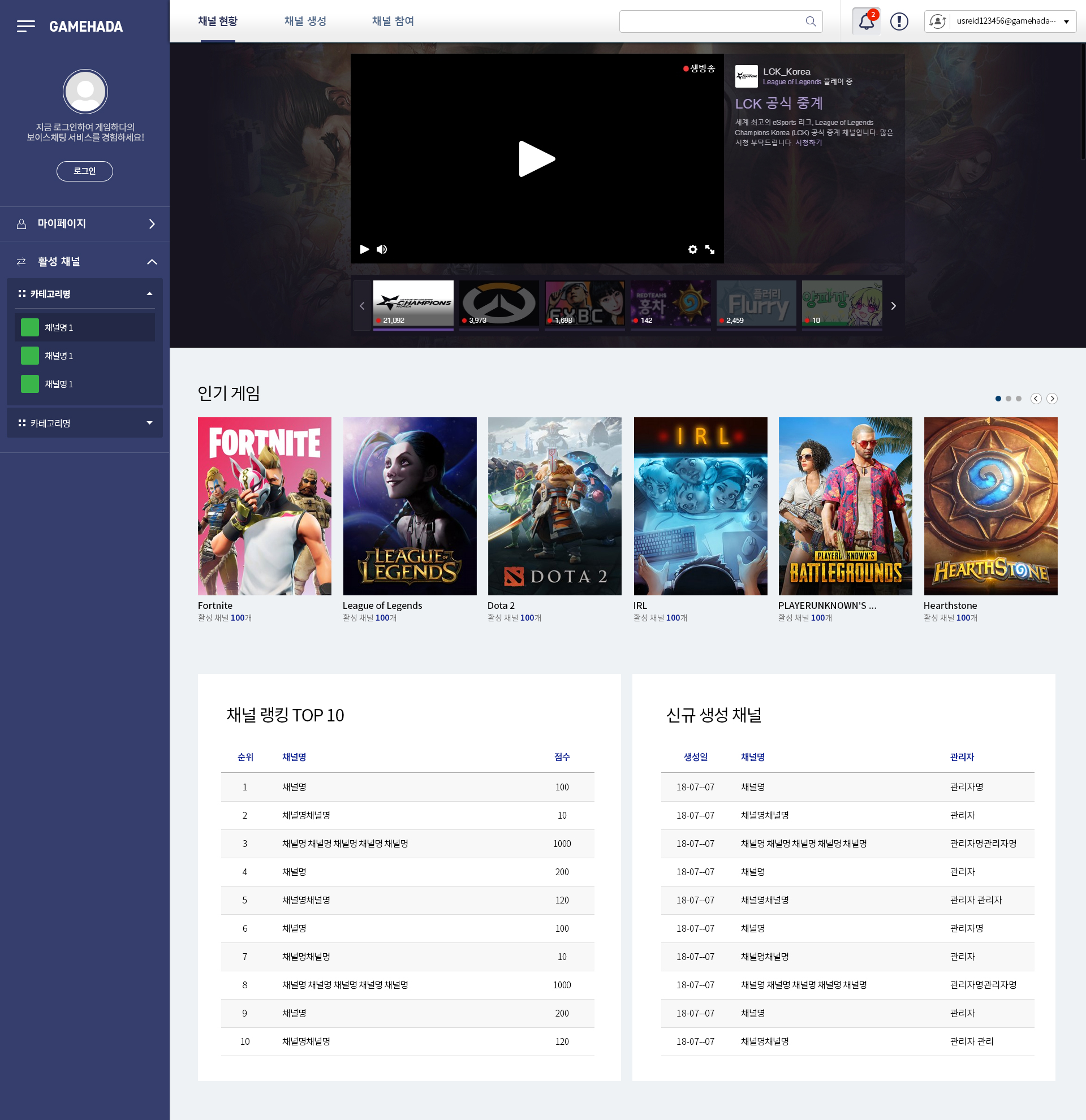This screenshot has width=1086, height=1120.
Task: Click the green swatch of last 채널명 1
Action: tap(30, 384)
